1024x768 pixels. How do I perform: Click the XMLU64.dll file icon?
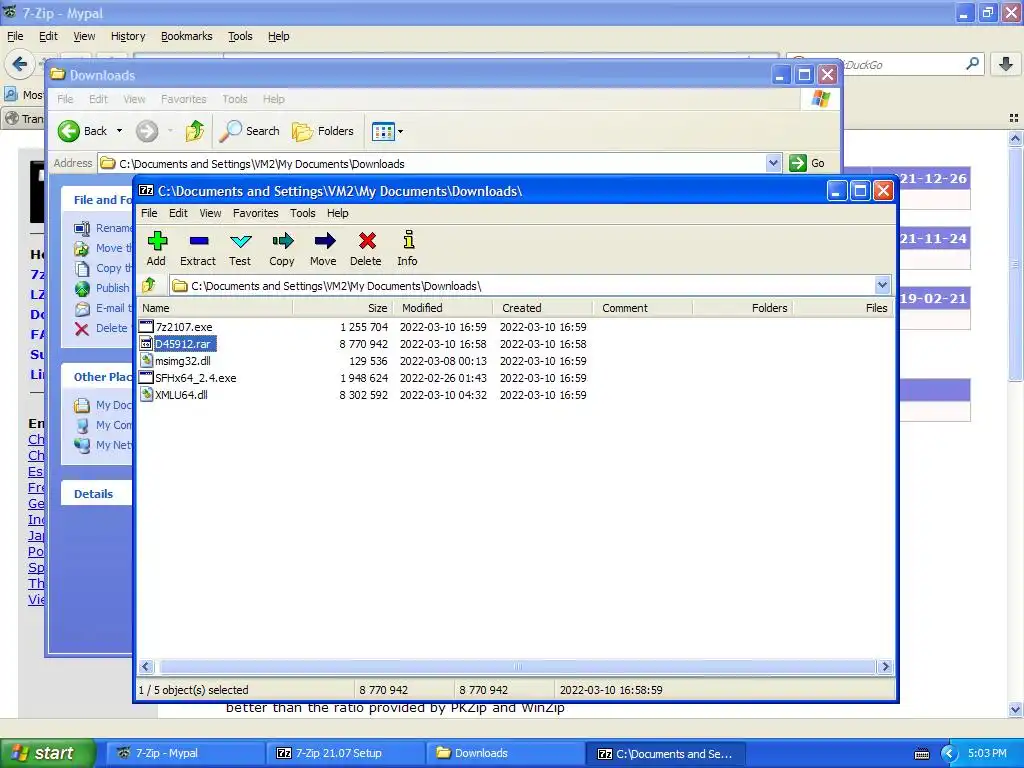pos(146,394)
